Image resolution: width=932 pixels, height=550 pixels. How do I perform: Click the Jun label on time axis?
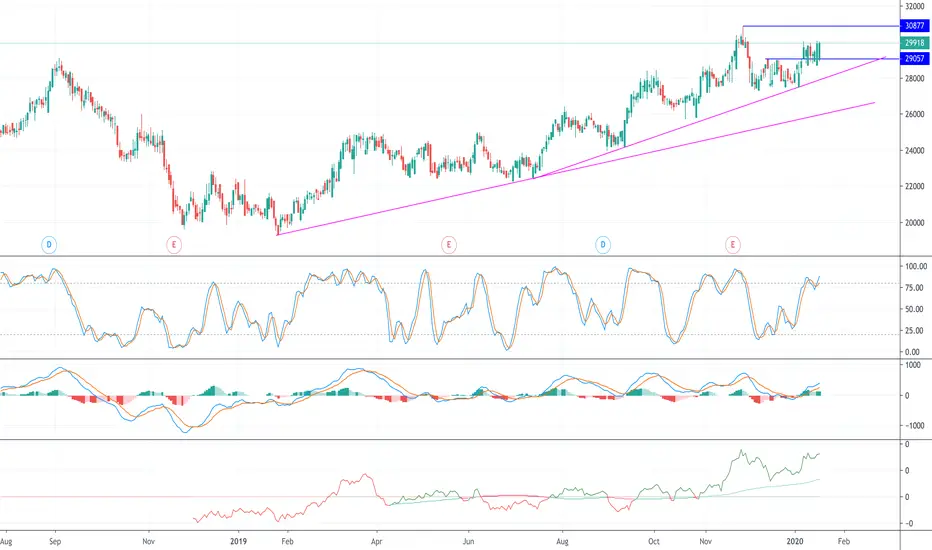tap(468, 542)
